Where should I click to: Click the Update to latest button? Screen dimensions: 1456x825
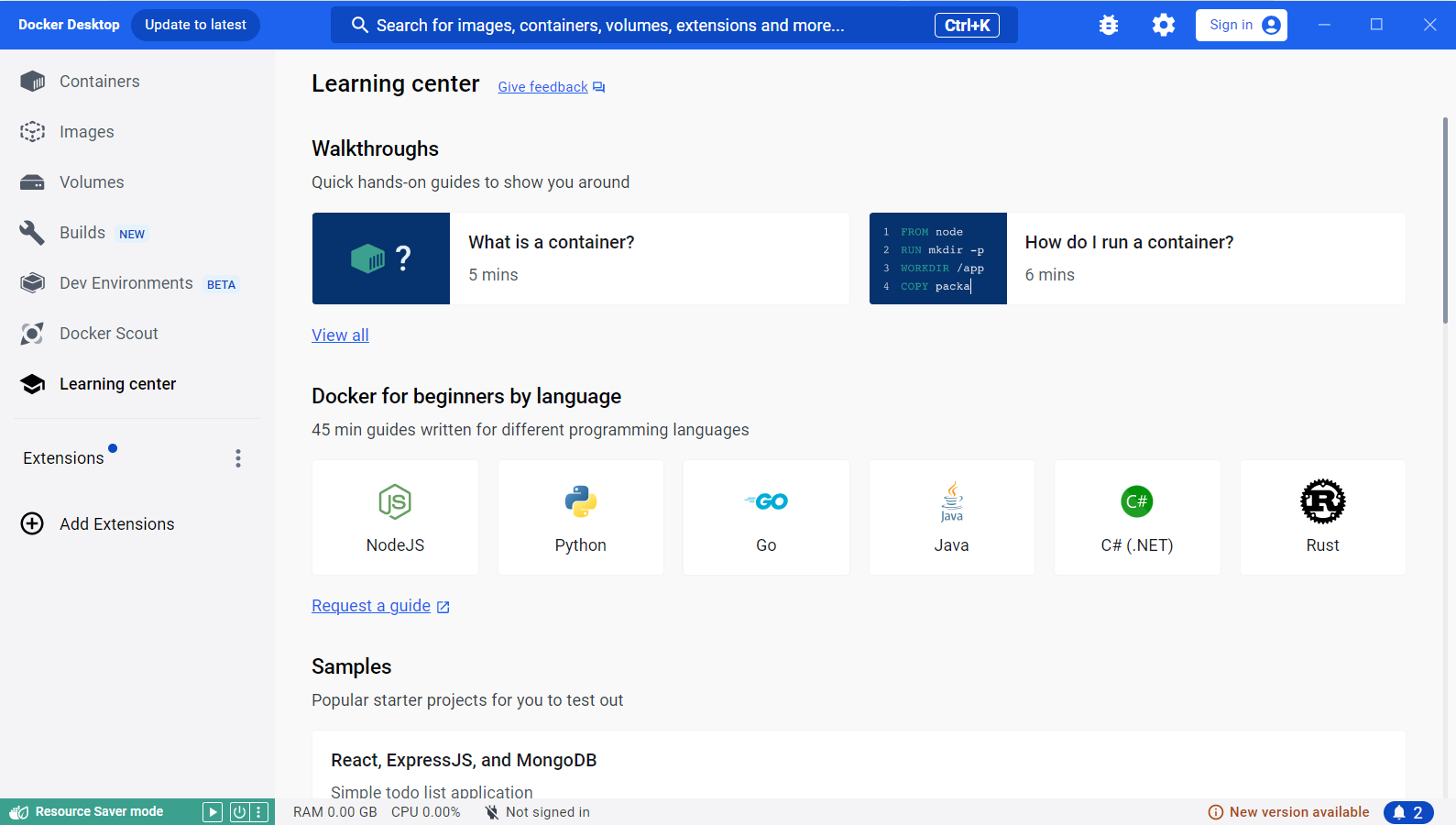pyautogui.click(x=195, y=25)
